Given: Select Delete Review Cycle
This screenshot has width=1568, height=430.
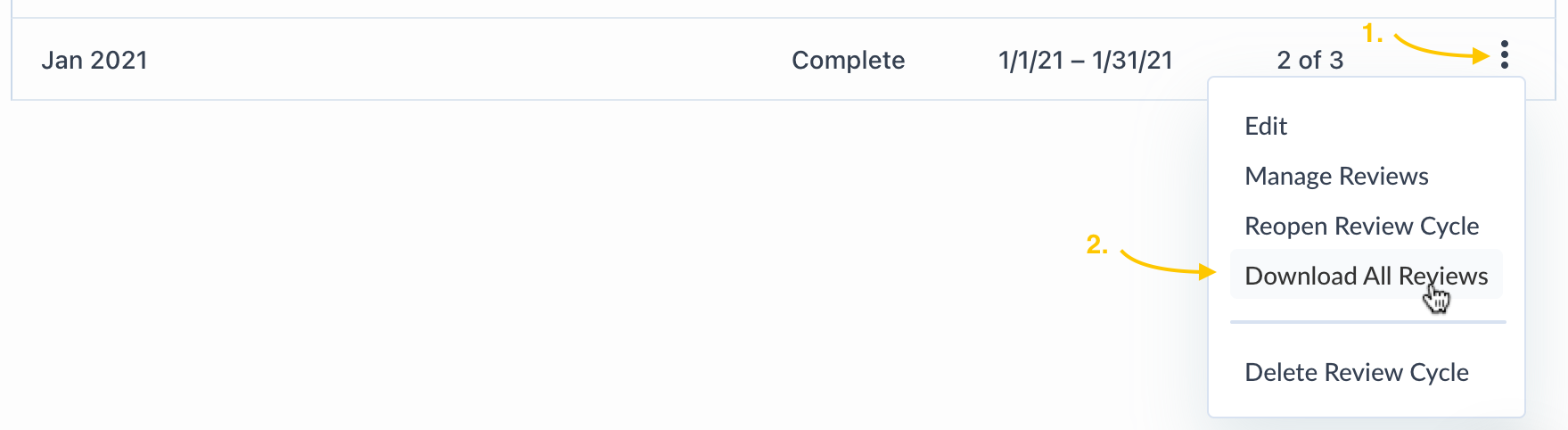Looking at the screenshot, I should click(x=1356, y=373).
